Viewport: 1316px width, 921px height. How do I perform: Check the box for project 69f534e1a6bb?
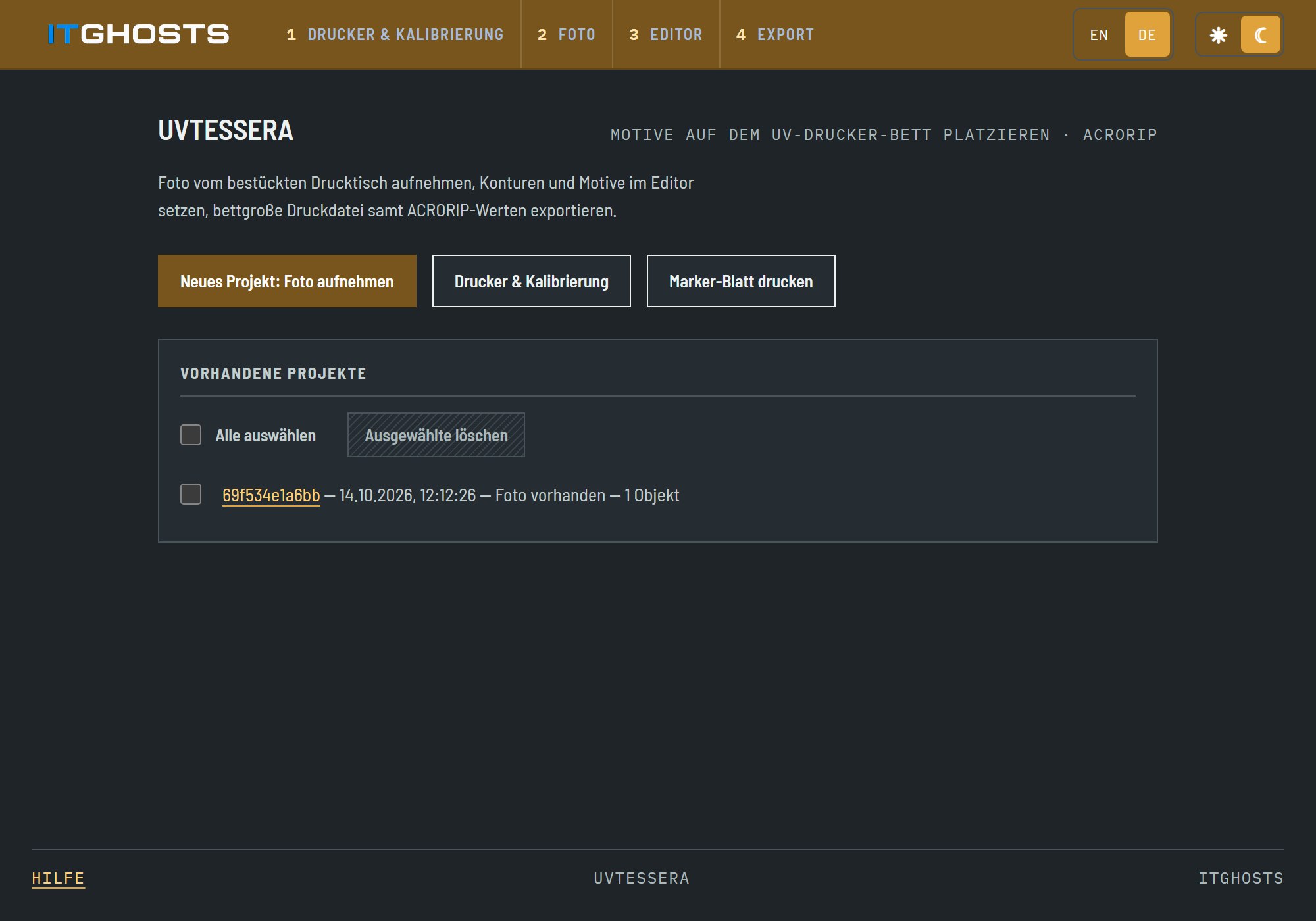click(x=191, y=494)
